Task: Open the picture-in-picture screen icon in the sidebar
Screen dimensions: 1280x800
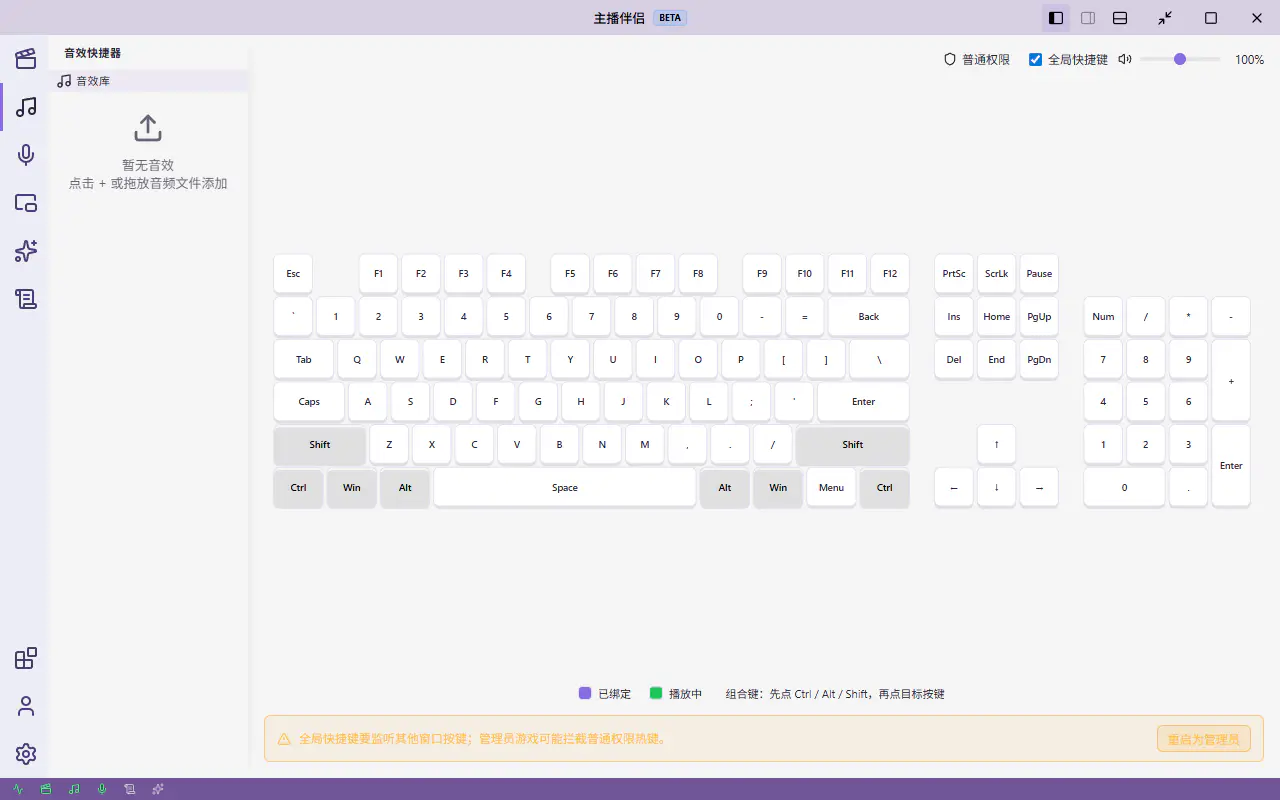Action: pyautogui.click(x=26, y=203)
